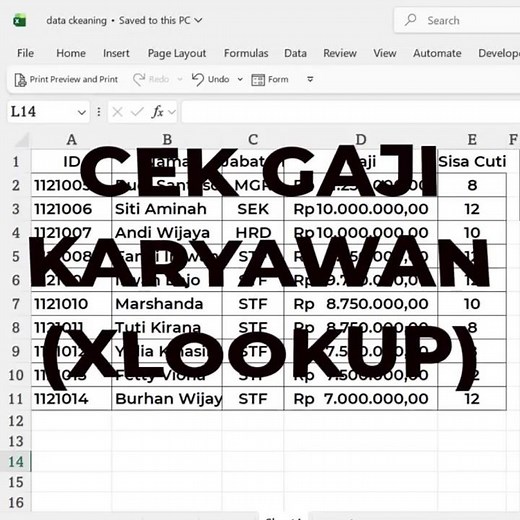Click cell with ID 1121010
Image resolution: width=520 pixels, height=520 pixels.
71,304
